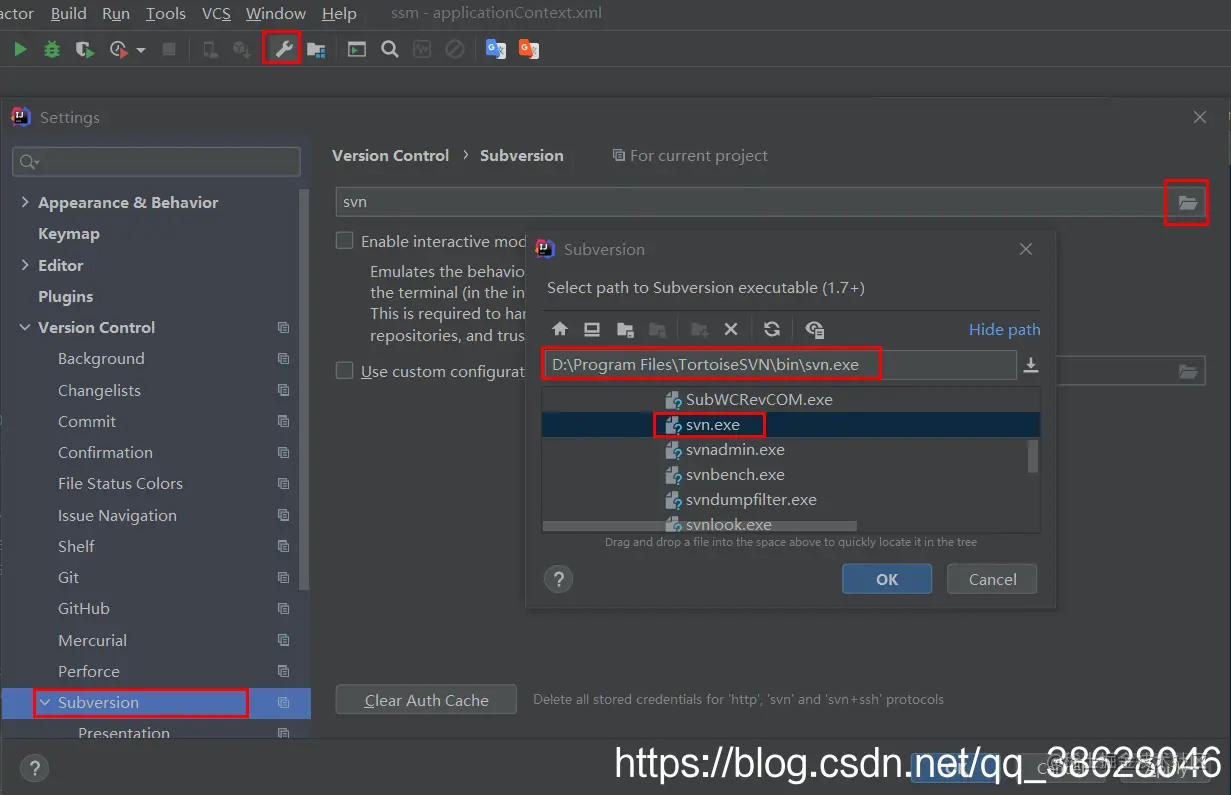Select File Status Colors settings item
The width and height of the screenshot is (1231, 795).
(x=120, y=483)
